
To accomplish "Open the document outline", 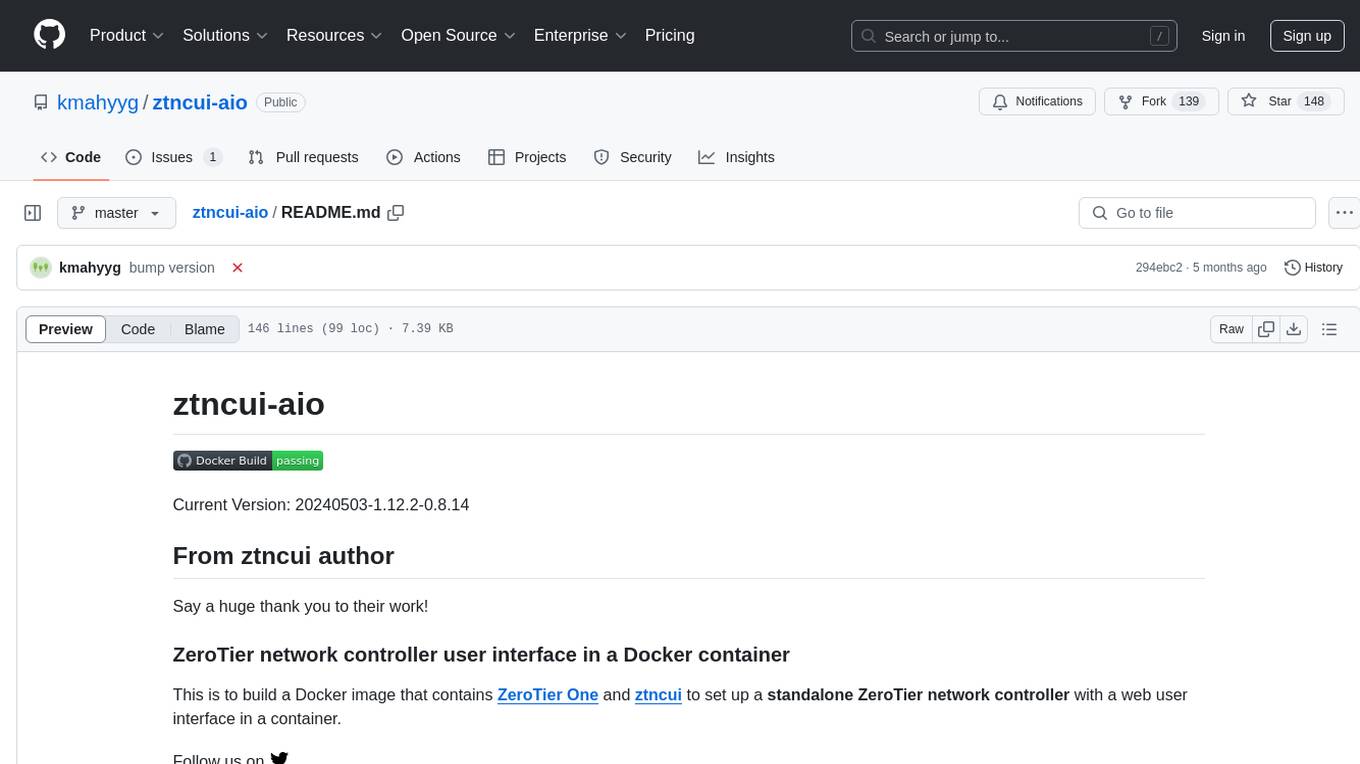I will [x=1329, y=329].
